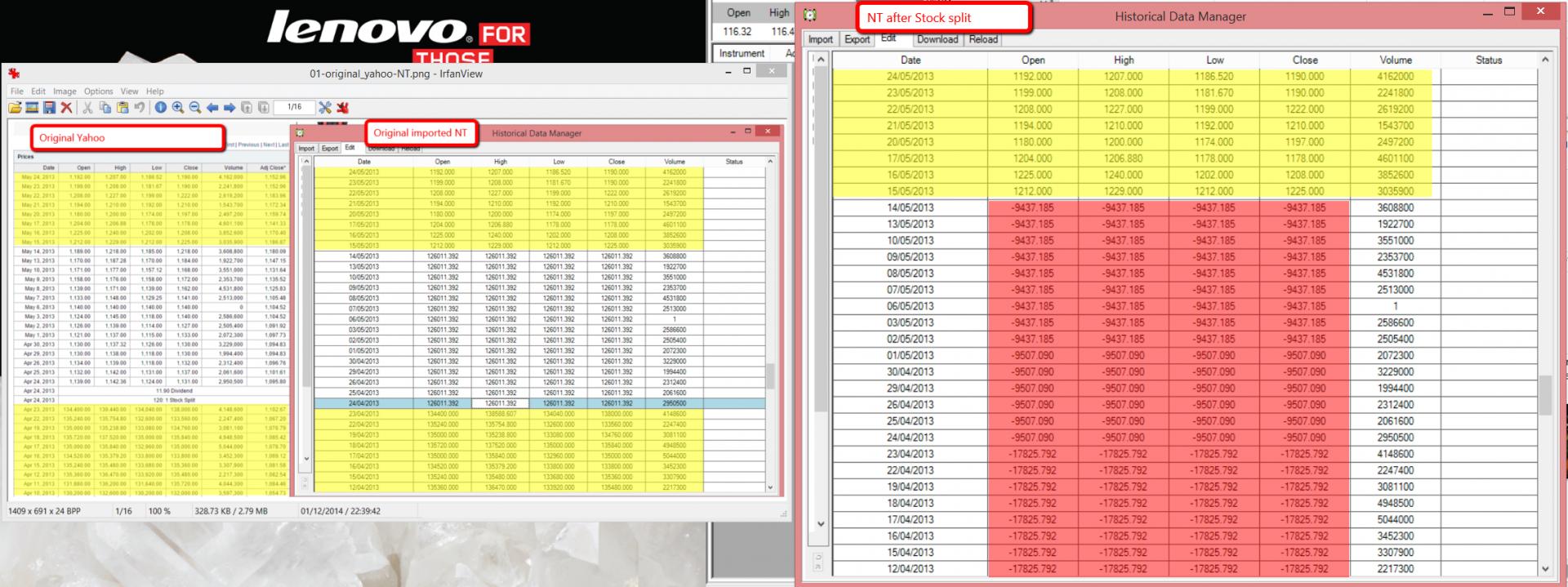Open the Help menu in IrfanView
Viewport: 1568px width, 587px height.
tap(155, 91)
